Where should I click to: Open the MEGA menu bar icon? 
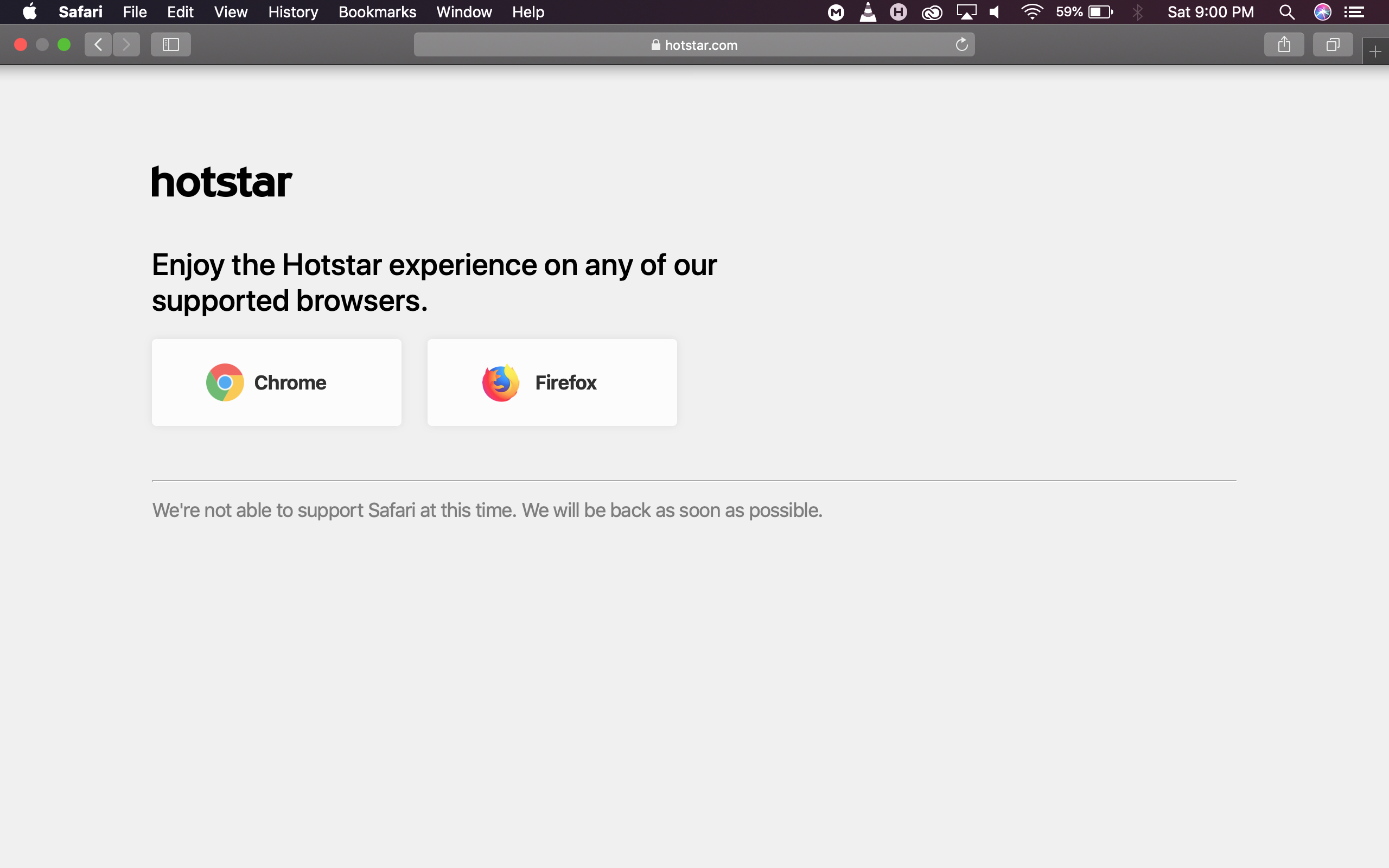(x=836, y=12)
